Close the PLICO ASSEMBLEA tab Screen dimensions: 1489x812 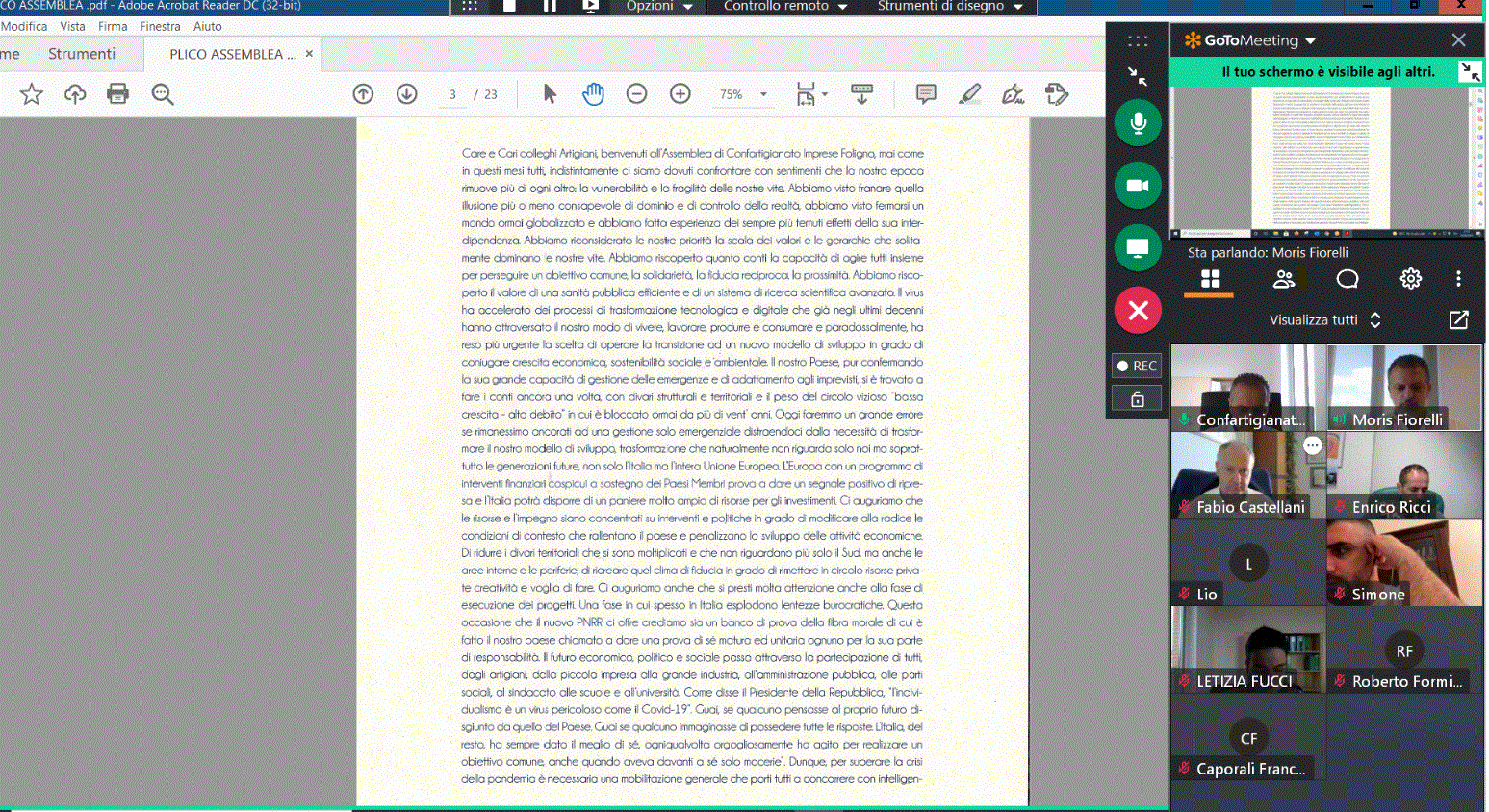309,54
